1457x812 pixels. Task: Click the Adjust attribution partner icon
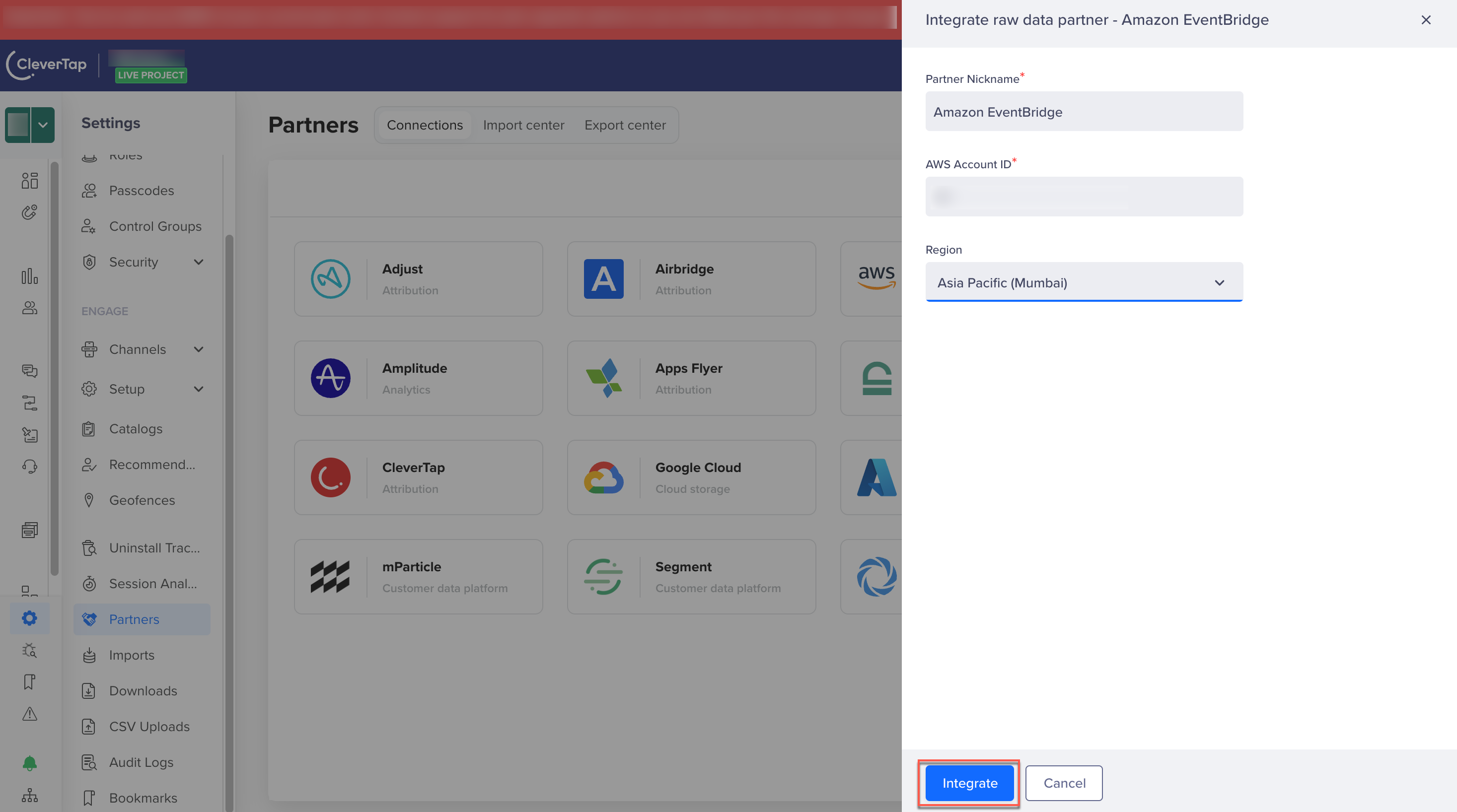(x=331, y=278)
